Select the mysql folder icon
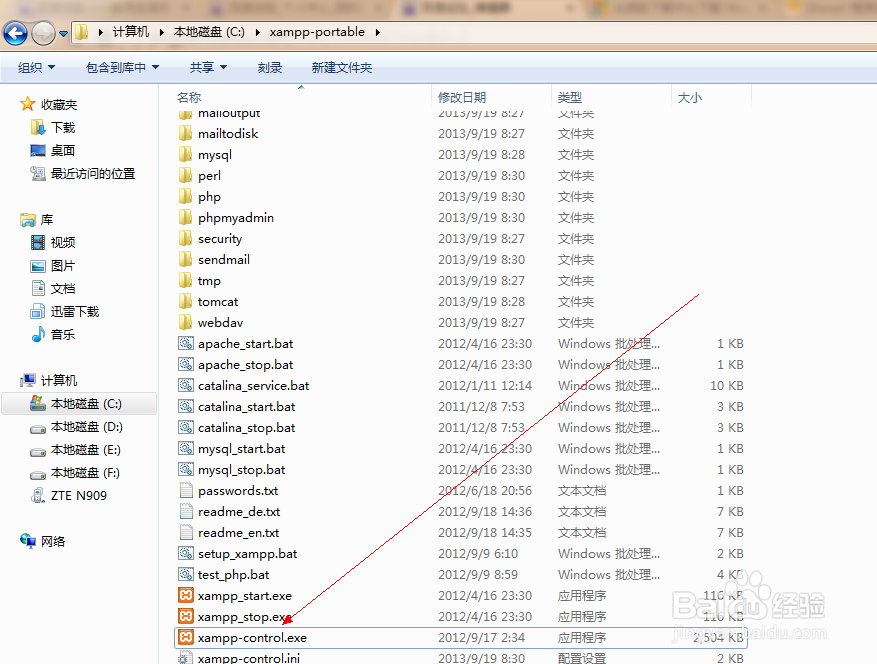877x664 pixels. click(186, 154)
